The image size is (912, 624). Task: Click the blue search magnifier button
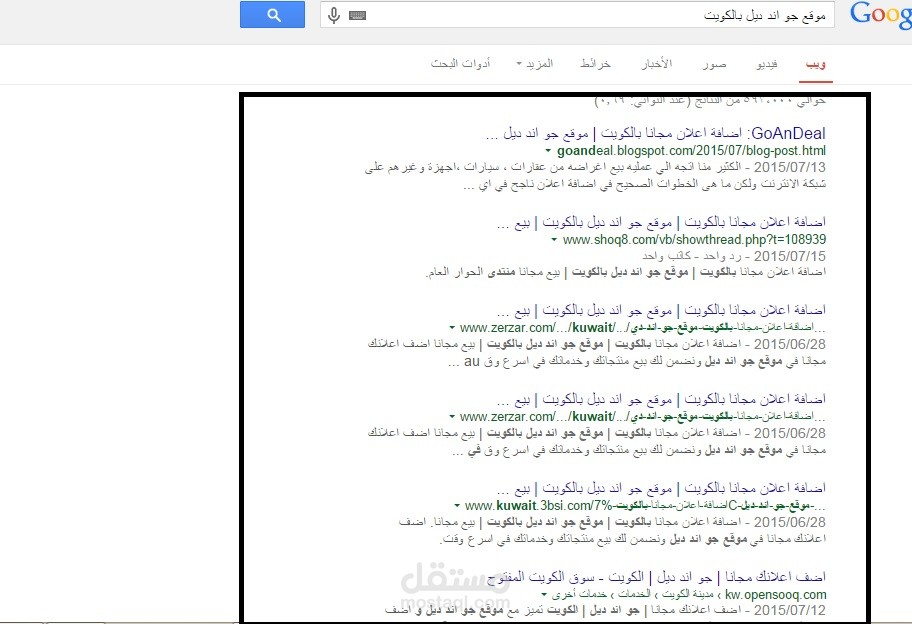(272, 15)
